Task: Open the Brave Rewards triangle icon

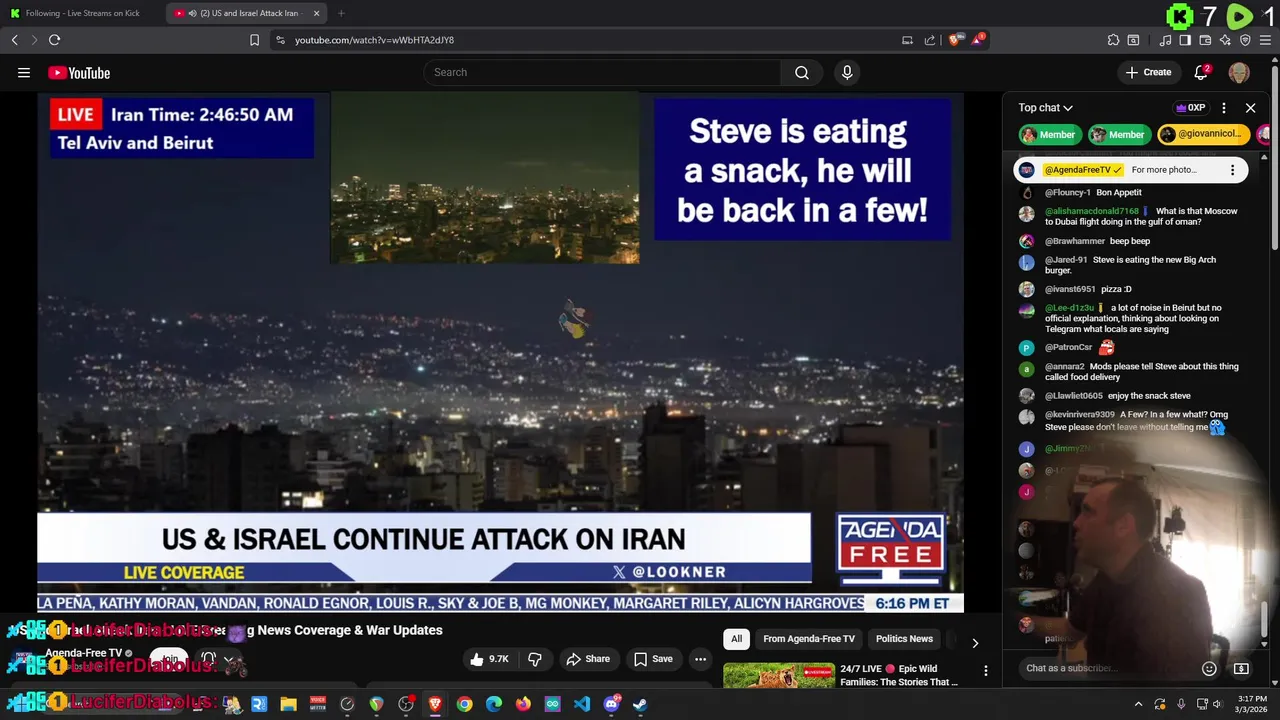Action: [x=979, y=40]
